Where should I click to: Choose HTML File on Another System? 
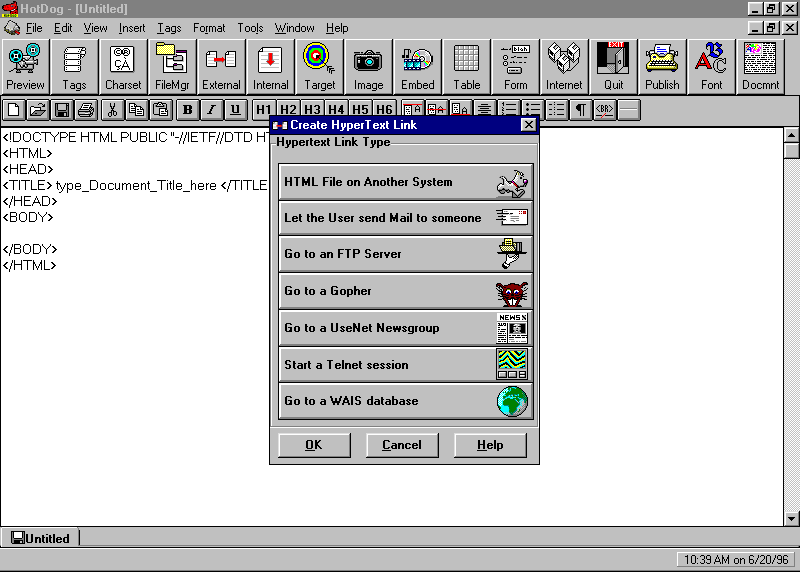pos(406,182)
